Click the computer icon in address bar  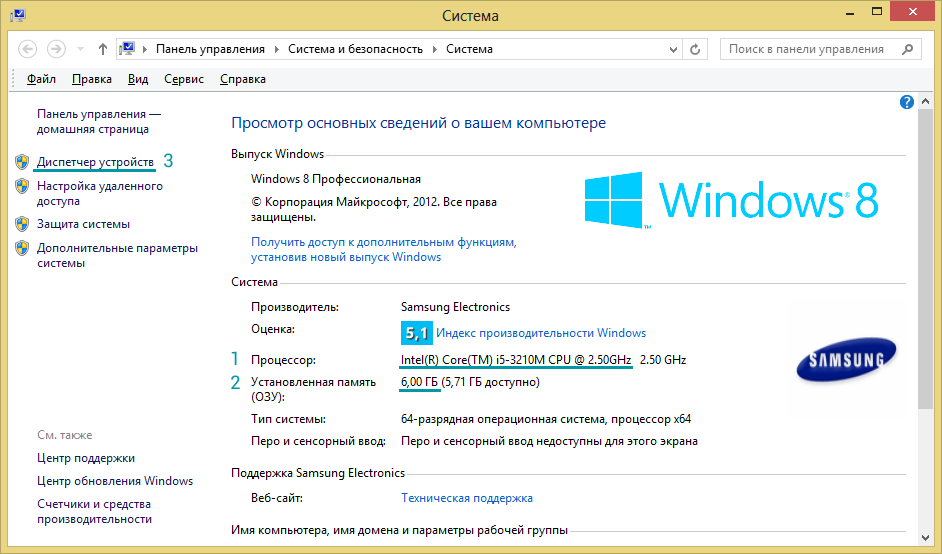point(127,49)
